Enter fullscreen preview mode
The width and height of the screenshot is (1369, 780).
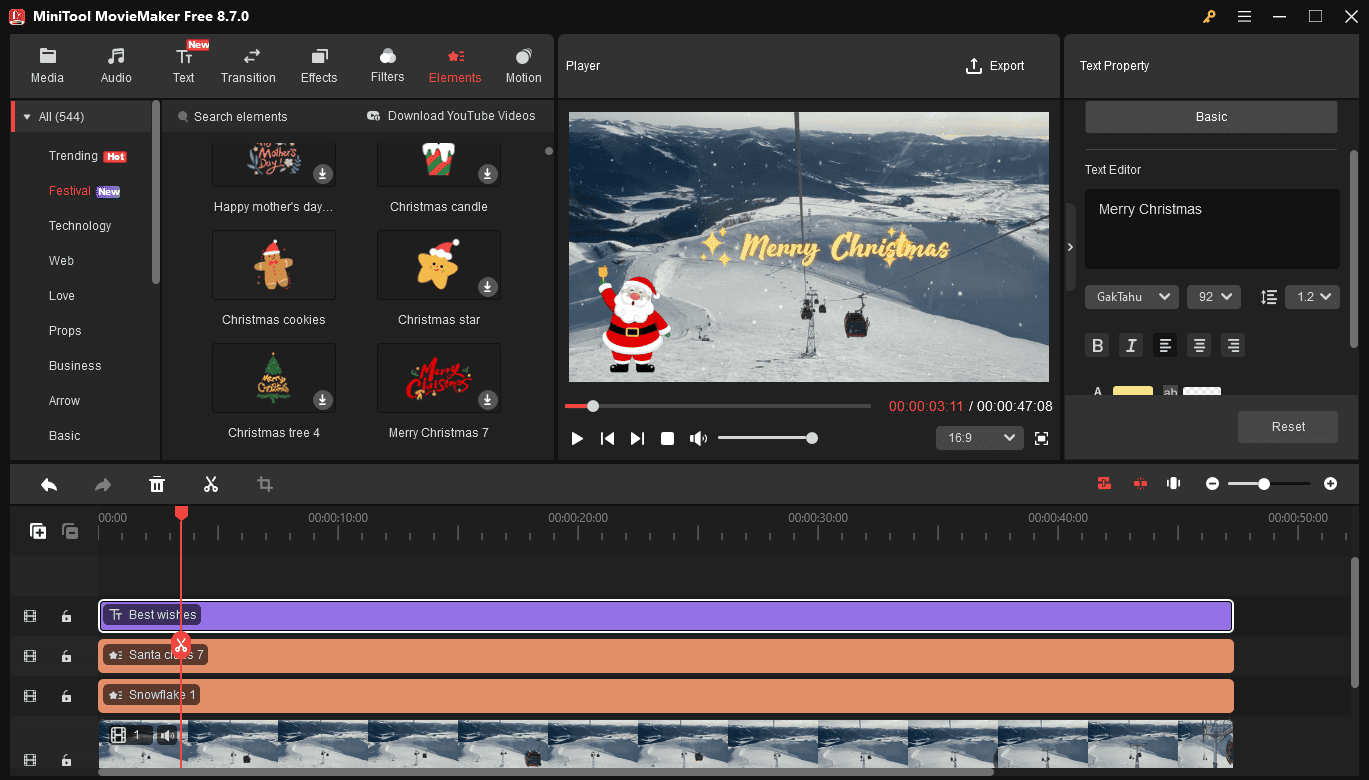1042,438
